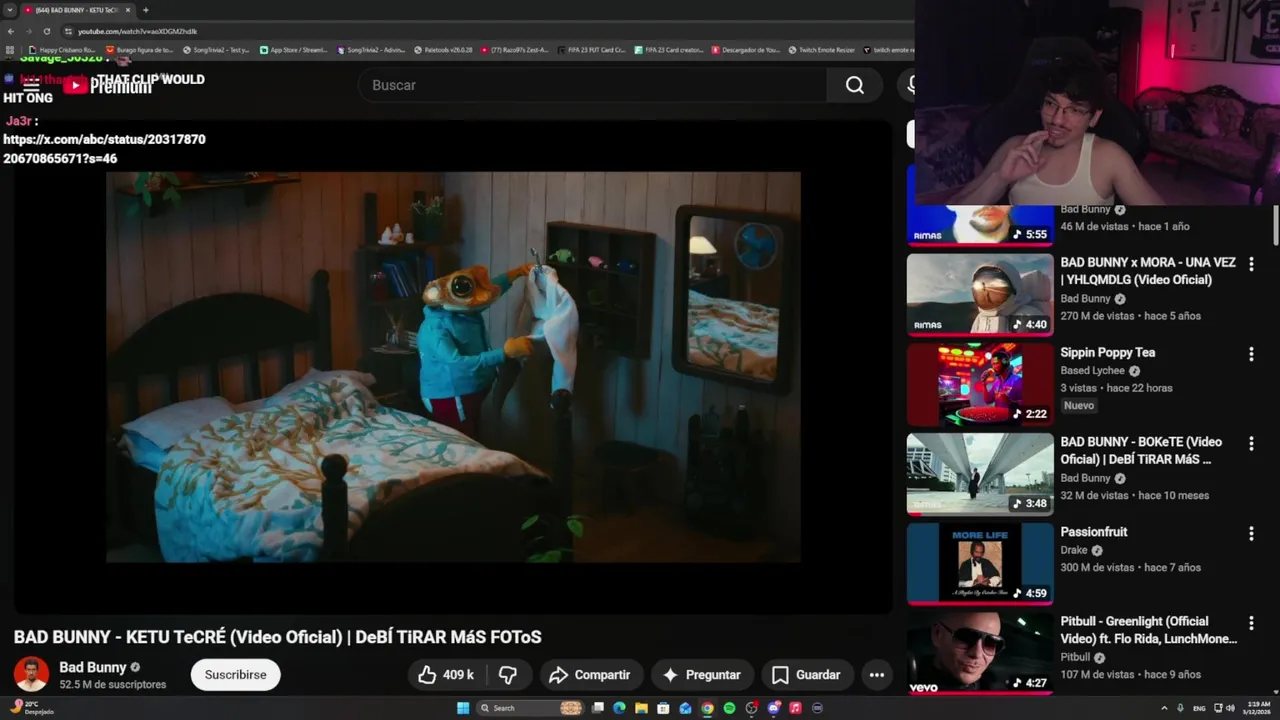Click the Buscar search input field
This screenshot has height=720, width=1280.
592,85
